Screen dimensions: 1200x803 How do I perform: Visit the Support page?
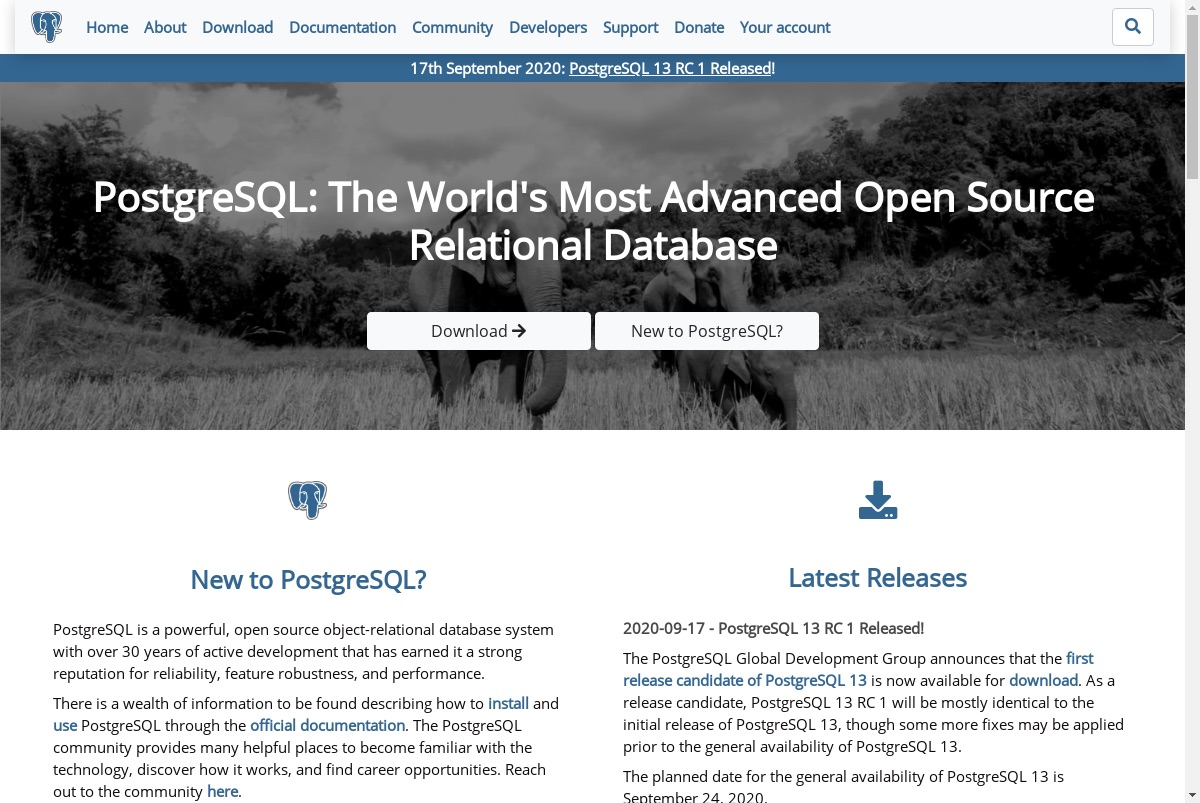[630, 27]
